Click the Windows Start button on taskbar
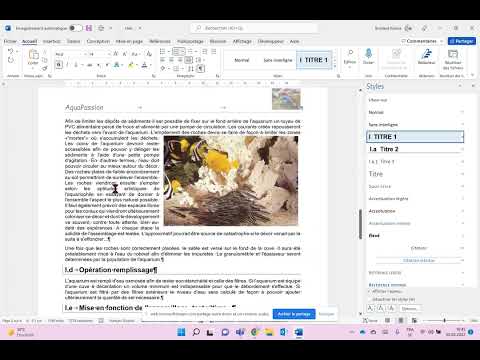This screenshot has width=480, height=360. [x=182, y=332]
